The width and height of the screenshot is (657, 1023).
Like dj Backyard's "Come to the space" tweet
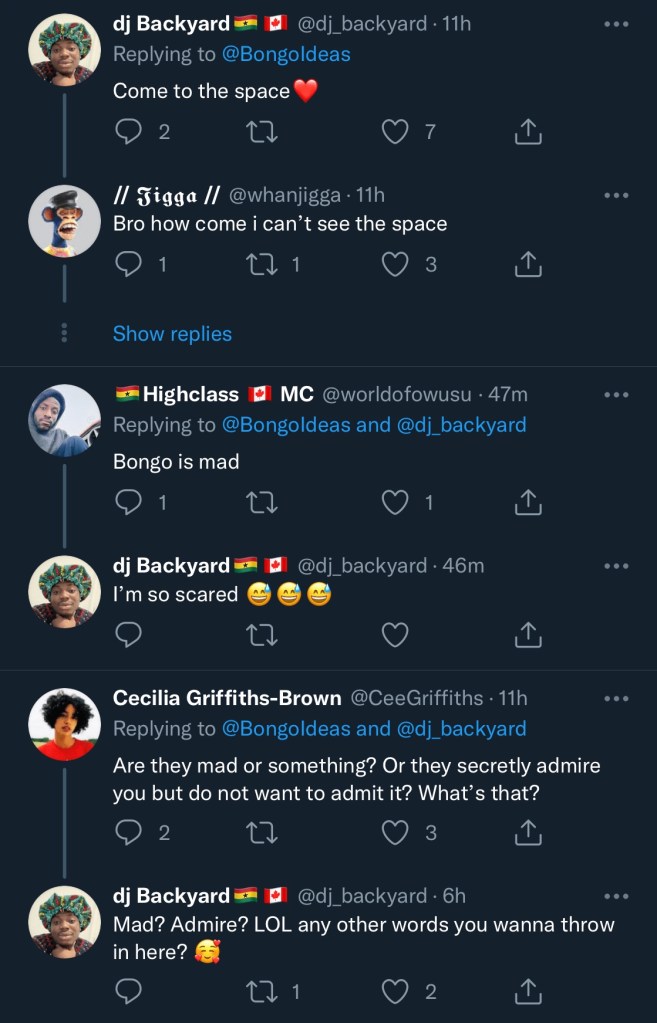tap(396, 131)
